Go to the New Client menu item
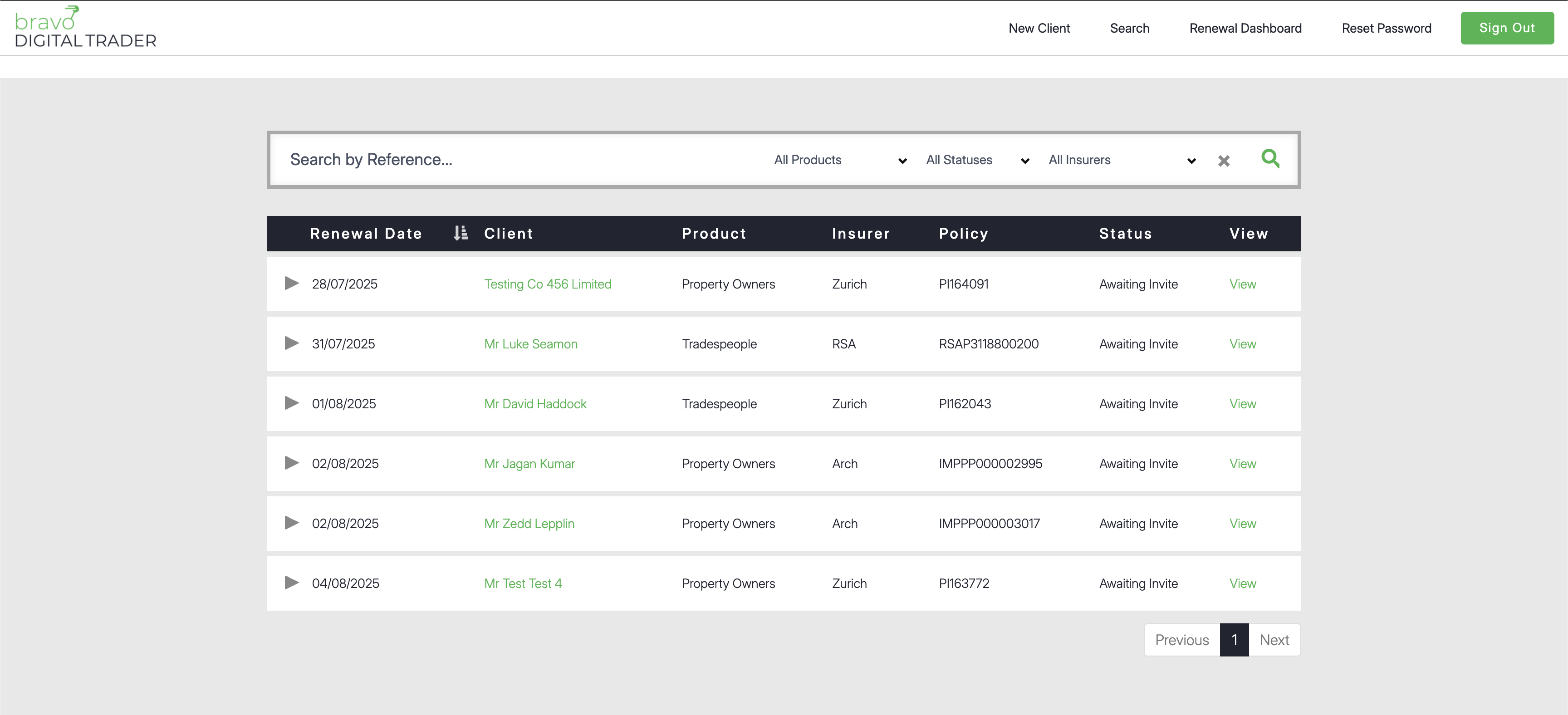The width and height of the screenshot is (1568, 715). tap(1039, 28)
